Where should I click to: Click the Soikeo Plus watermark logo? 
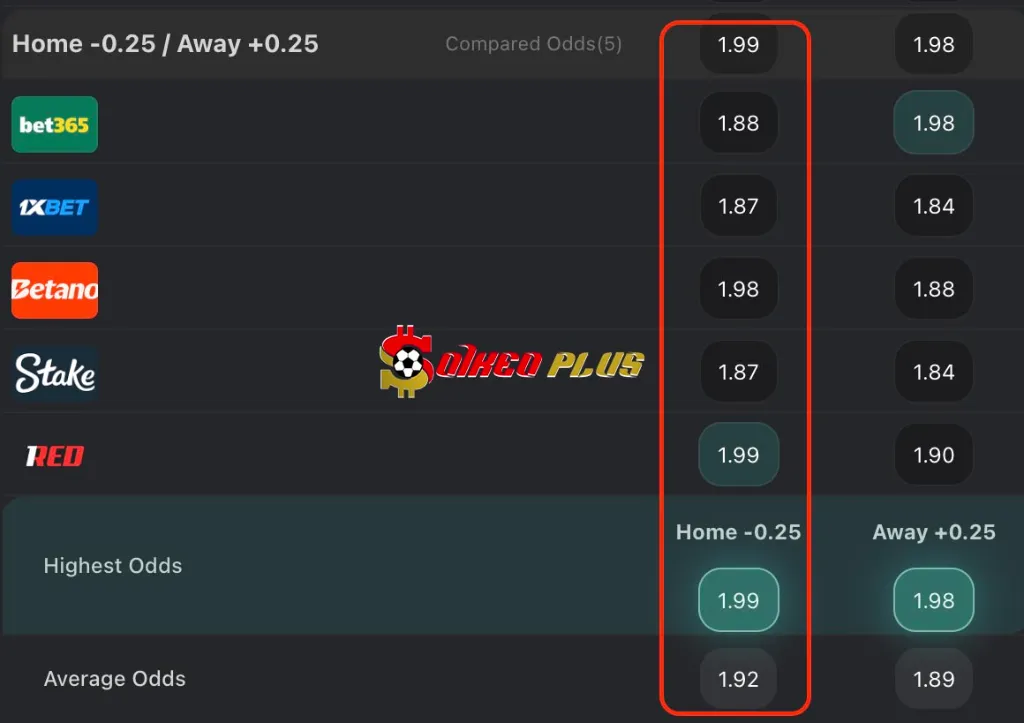pos(511,362)
